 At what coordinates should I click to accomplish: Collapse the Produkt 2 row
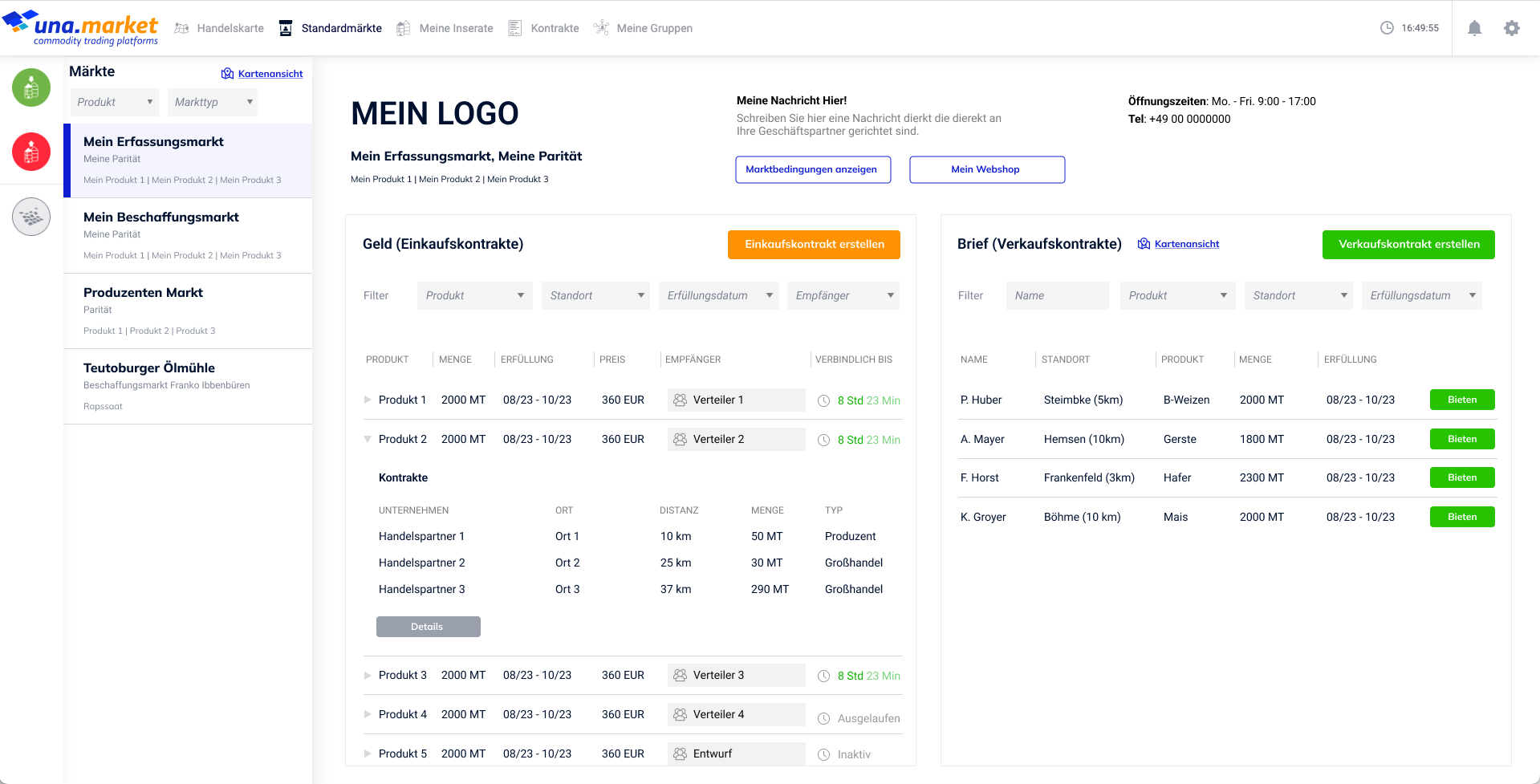point(368,439)
